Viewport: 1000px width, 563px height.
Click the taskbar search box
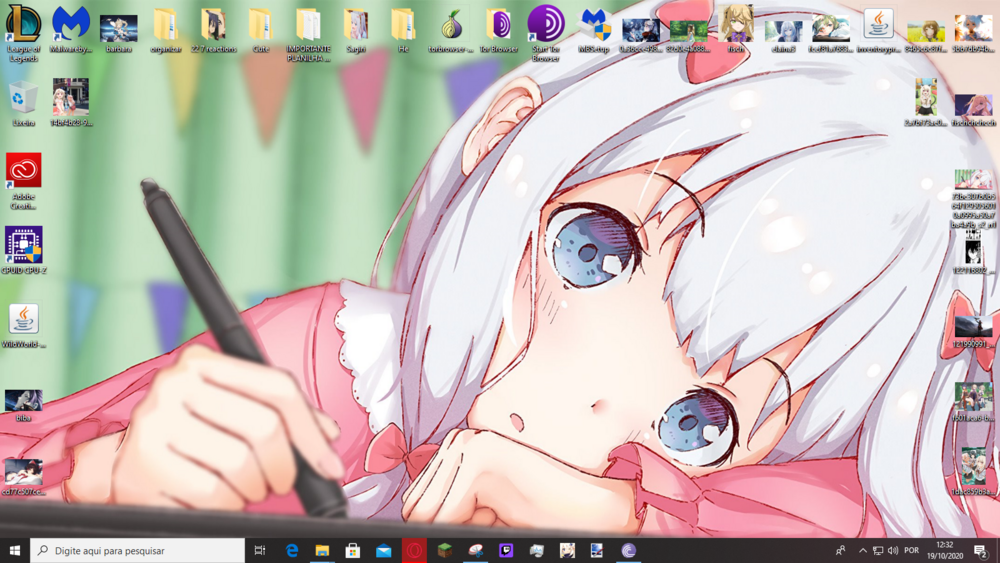(x=137, y=550)
